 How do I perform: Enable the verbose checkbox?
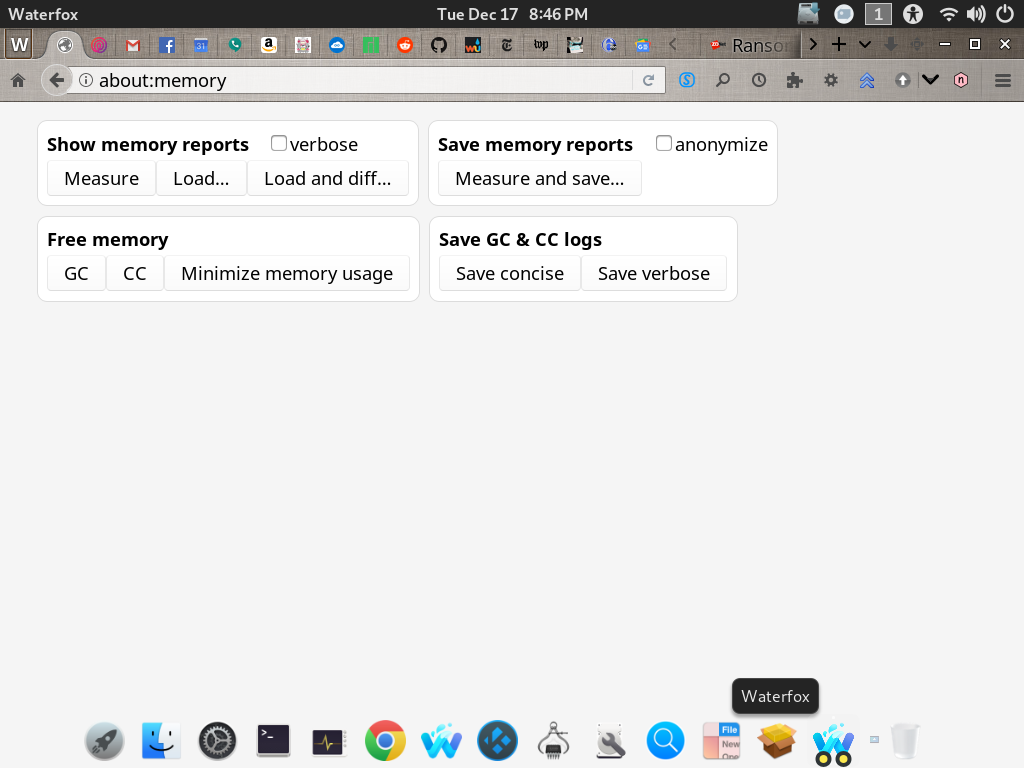[278, 143]
